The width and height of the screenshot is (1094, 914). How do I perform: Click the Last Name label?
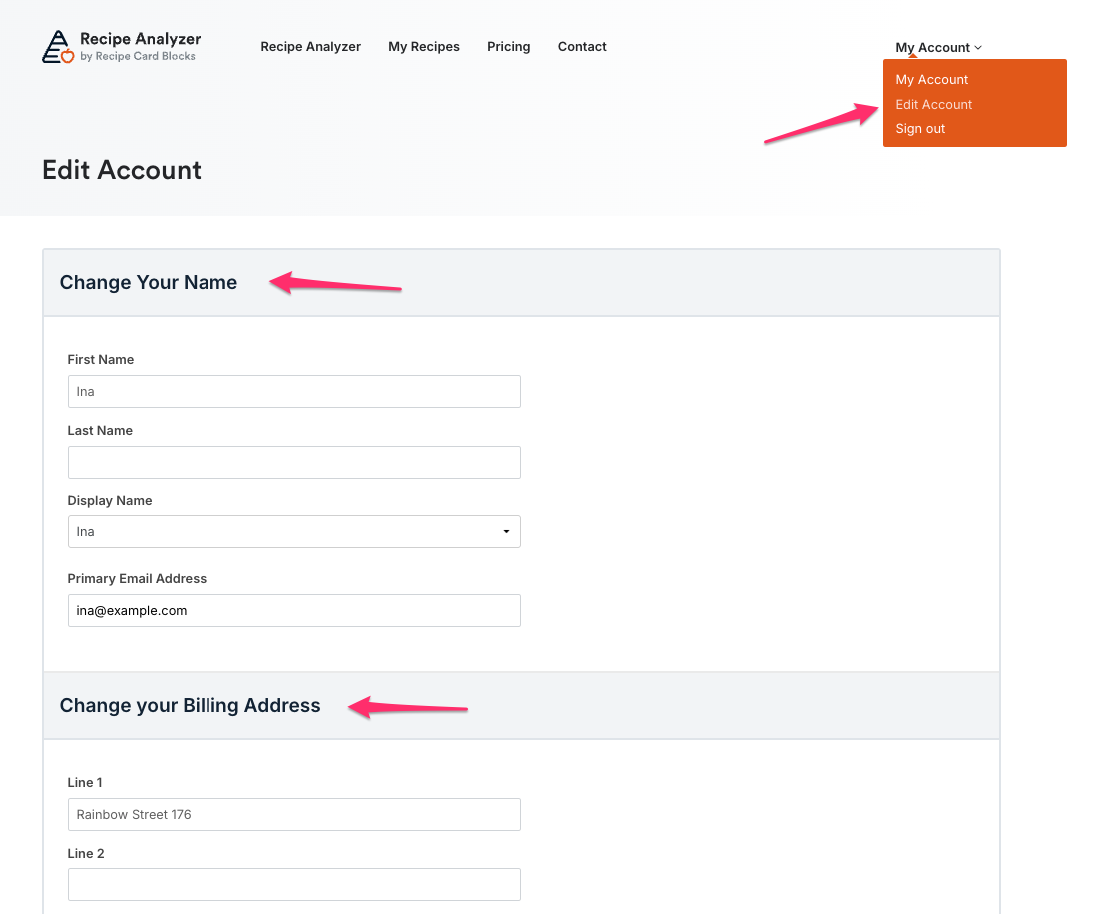(100, 430)
